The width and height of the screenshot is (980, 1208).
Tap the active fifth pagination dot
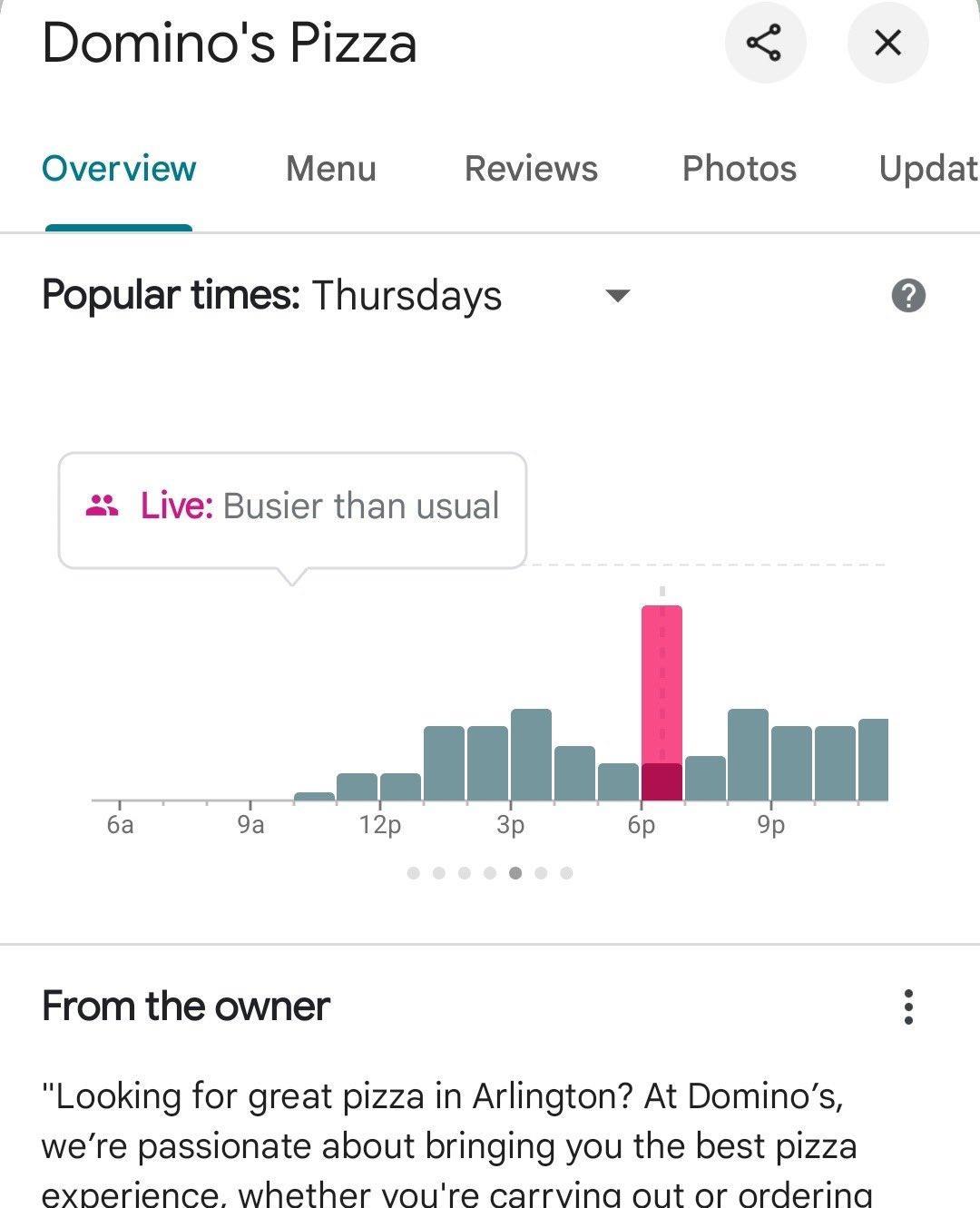tap(515, 873)
